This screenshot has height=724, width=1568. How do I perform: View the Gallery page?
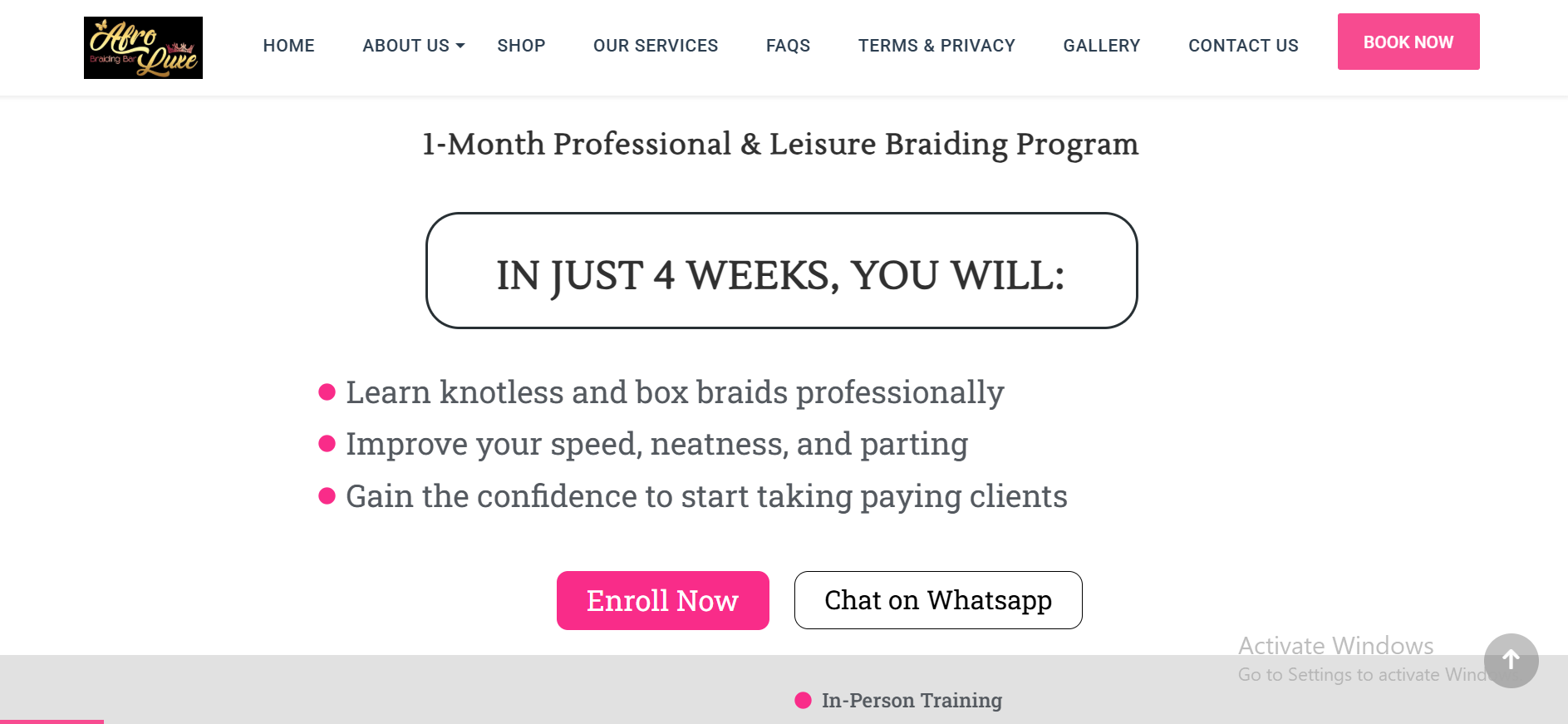[x=1101, y=46]
